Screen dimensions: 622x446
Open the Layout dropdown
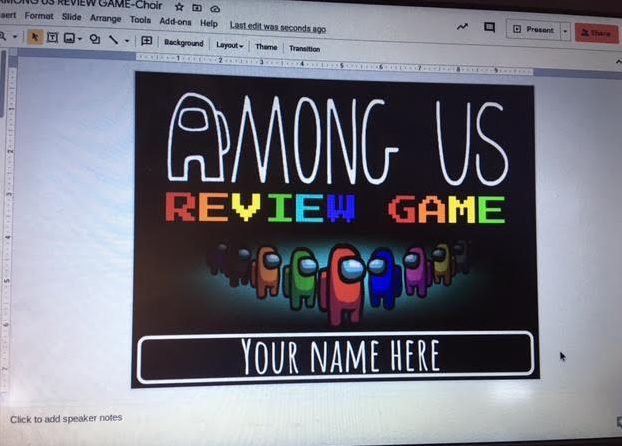click(229, 45)
